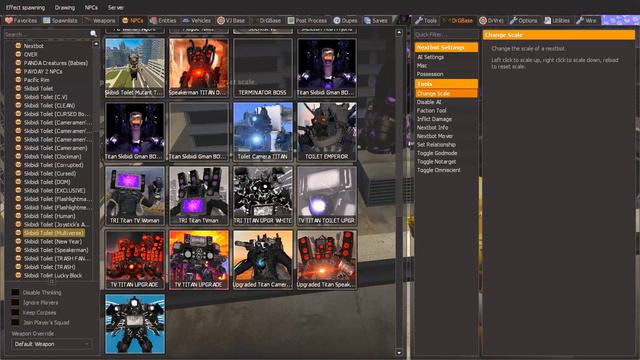Open the Entities tab
Screen dimensions: 640x360
click(x=163, y=20)
